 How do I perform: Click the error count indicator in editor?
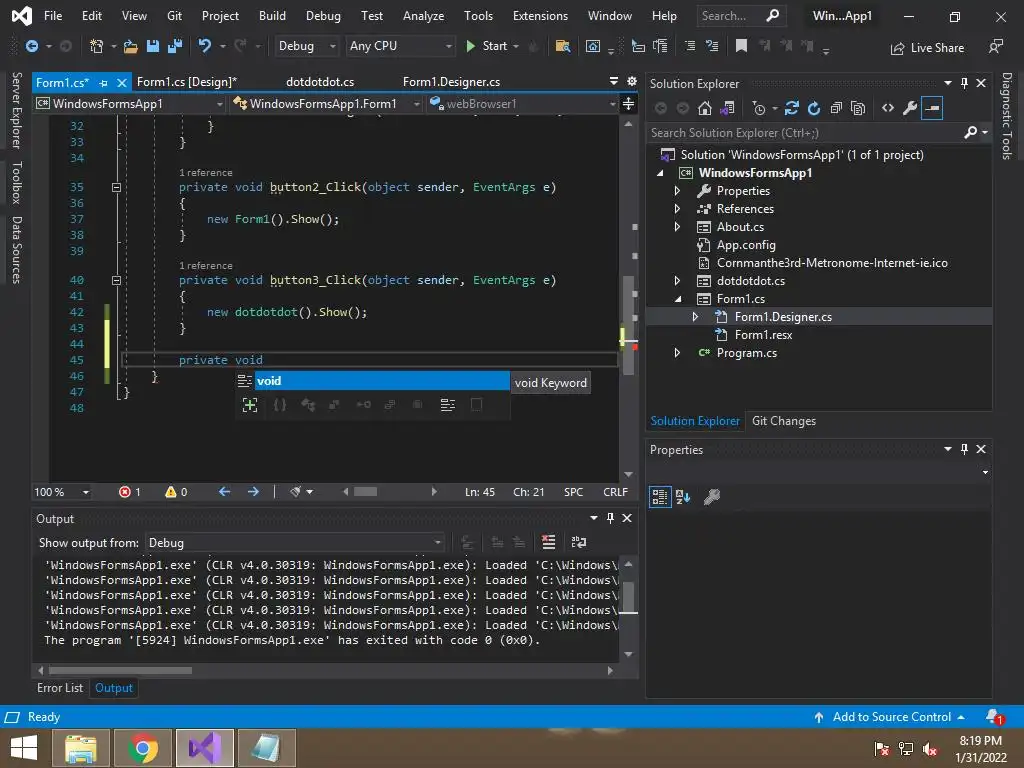130,491
